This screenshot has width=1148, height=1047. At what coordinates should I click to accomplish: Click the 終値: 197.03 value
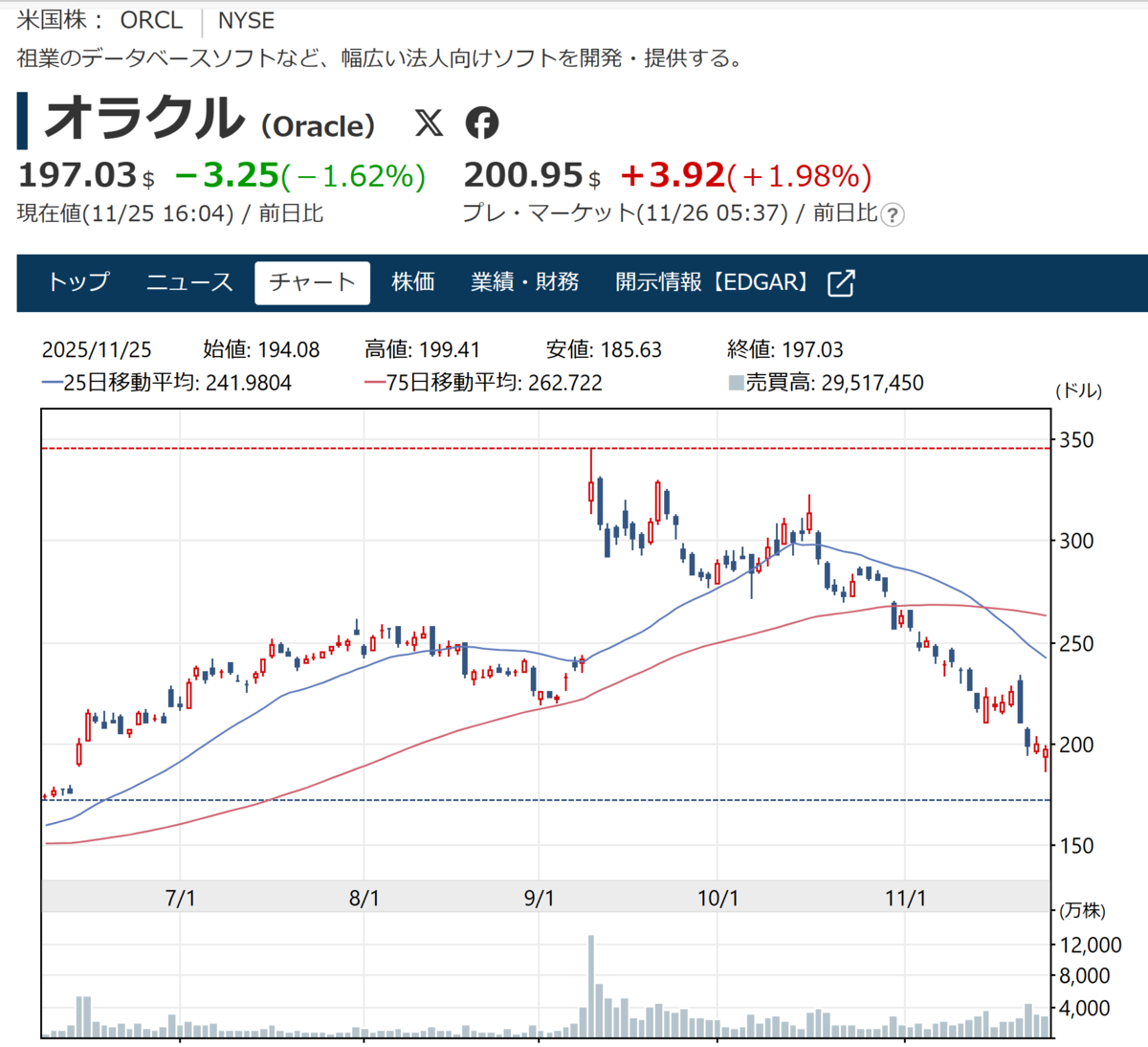click(x=785, y=349)
